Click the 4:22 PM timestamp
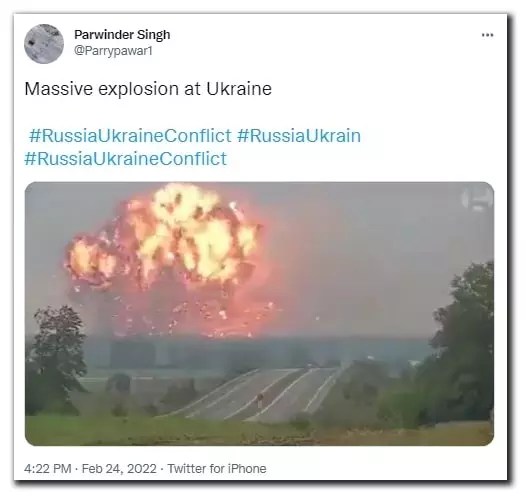 click(48, 468)
